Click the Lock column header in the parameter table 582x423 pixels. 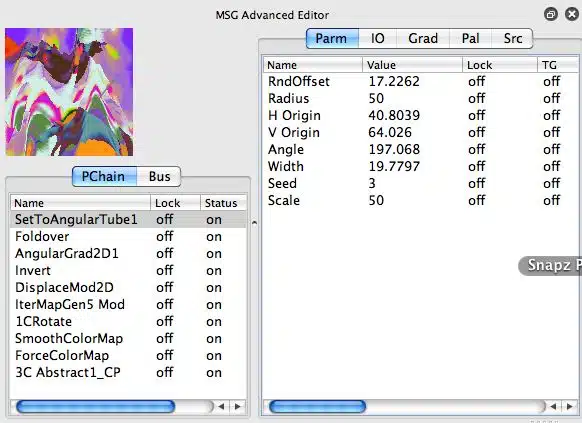500,65
